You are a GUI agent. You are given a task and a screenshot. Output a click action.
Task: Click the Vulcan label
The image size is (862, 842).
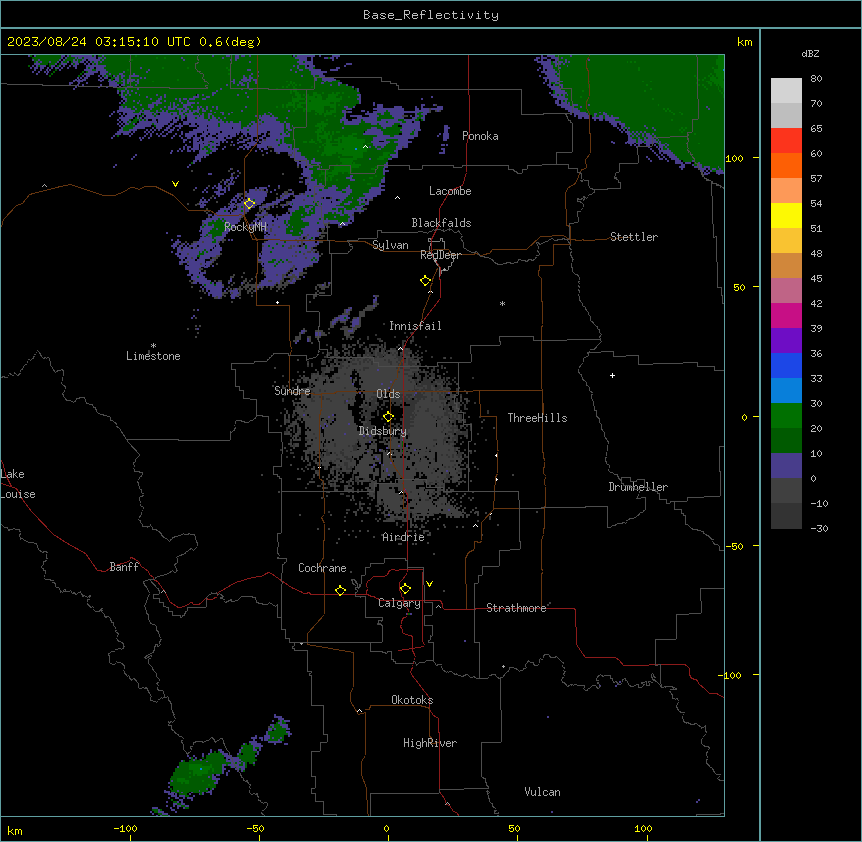tap(542, 792)
